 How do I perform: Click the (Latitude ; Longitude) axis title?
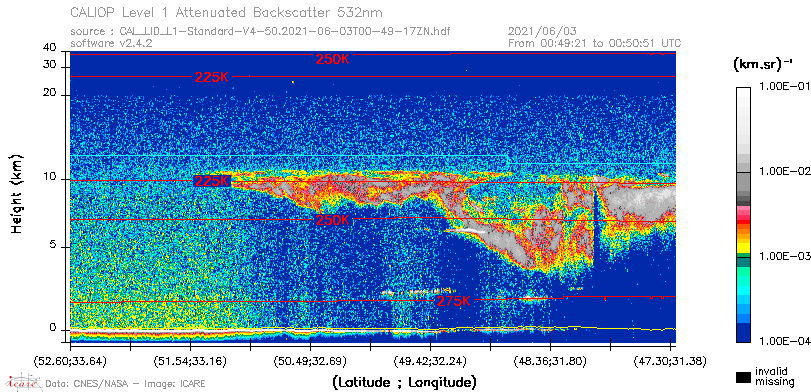(x=404, y=383)
